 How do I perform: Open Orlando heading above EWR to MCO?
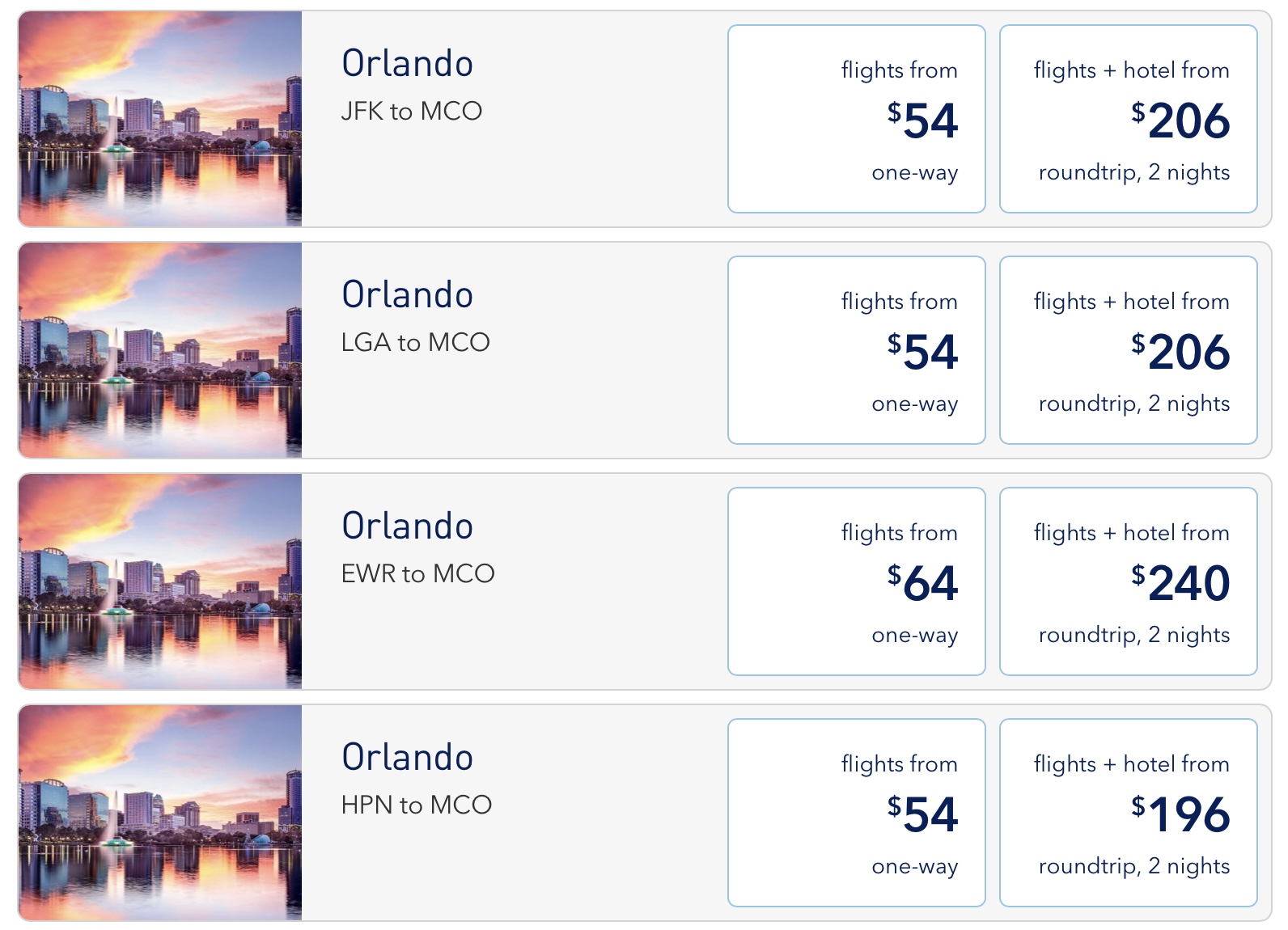407,526
